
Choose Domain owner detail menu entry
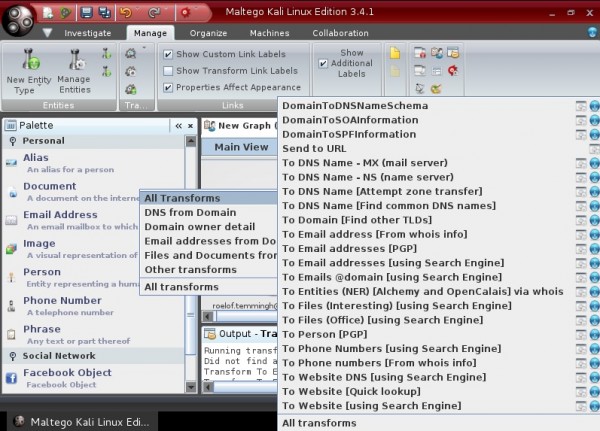[x=209, y=227]
